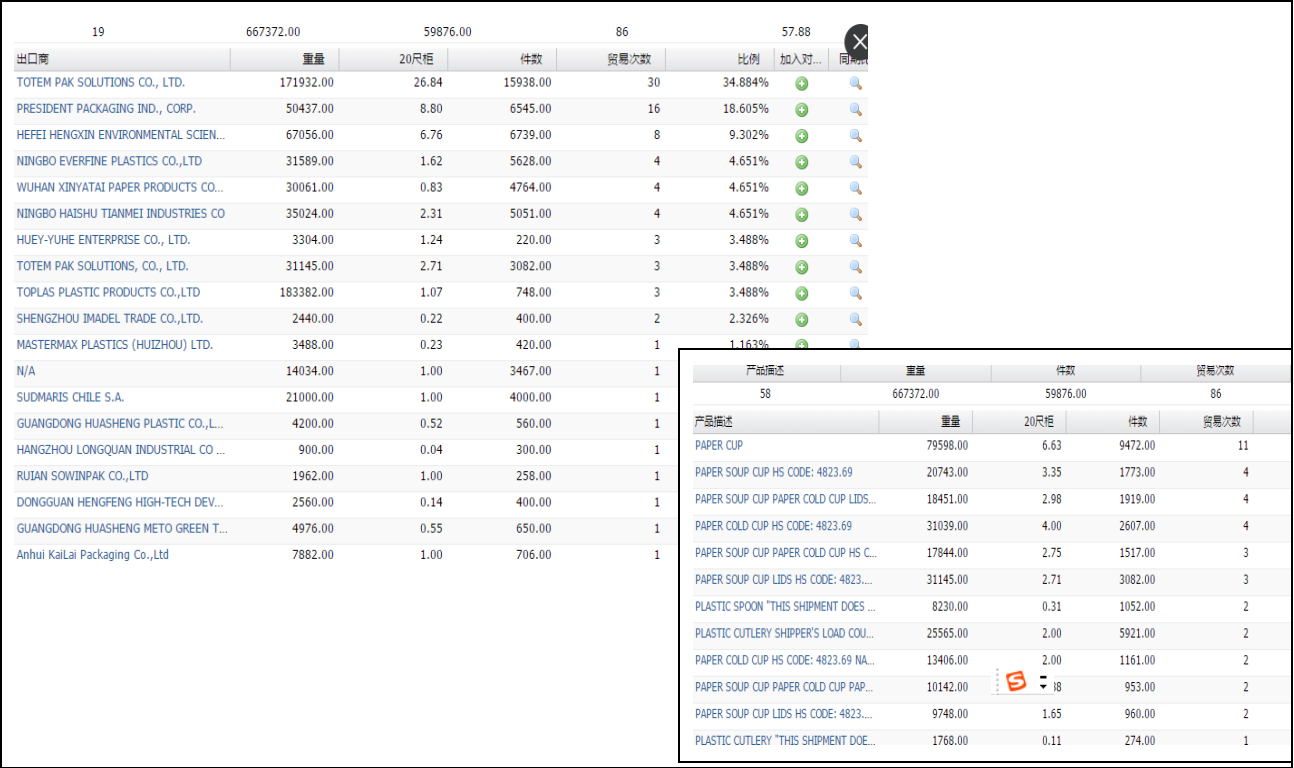Open TOTEM PAK SOLUTIONS CO., LTD. link
This screenshot has height=768, width=1294.
click(x=101, y=83)
